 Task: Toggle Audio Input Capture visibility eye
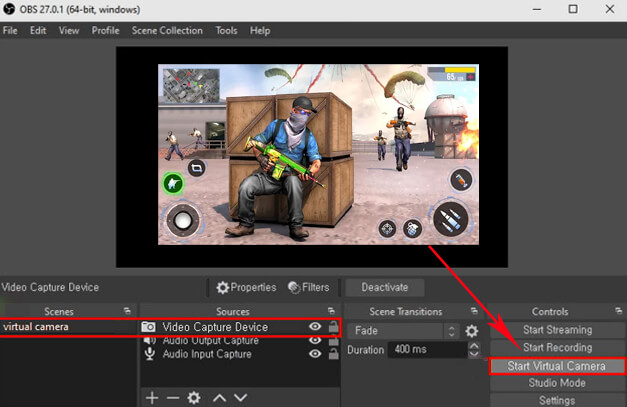315,354
